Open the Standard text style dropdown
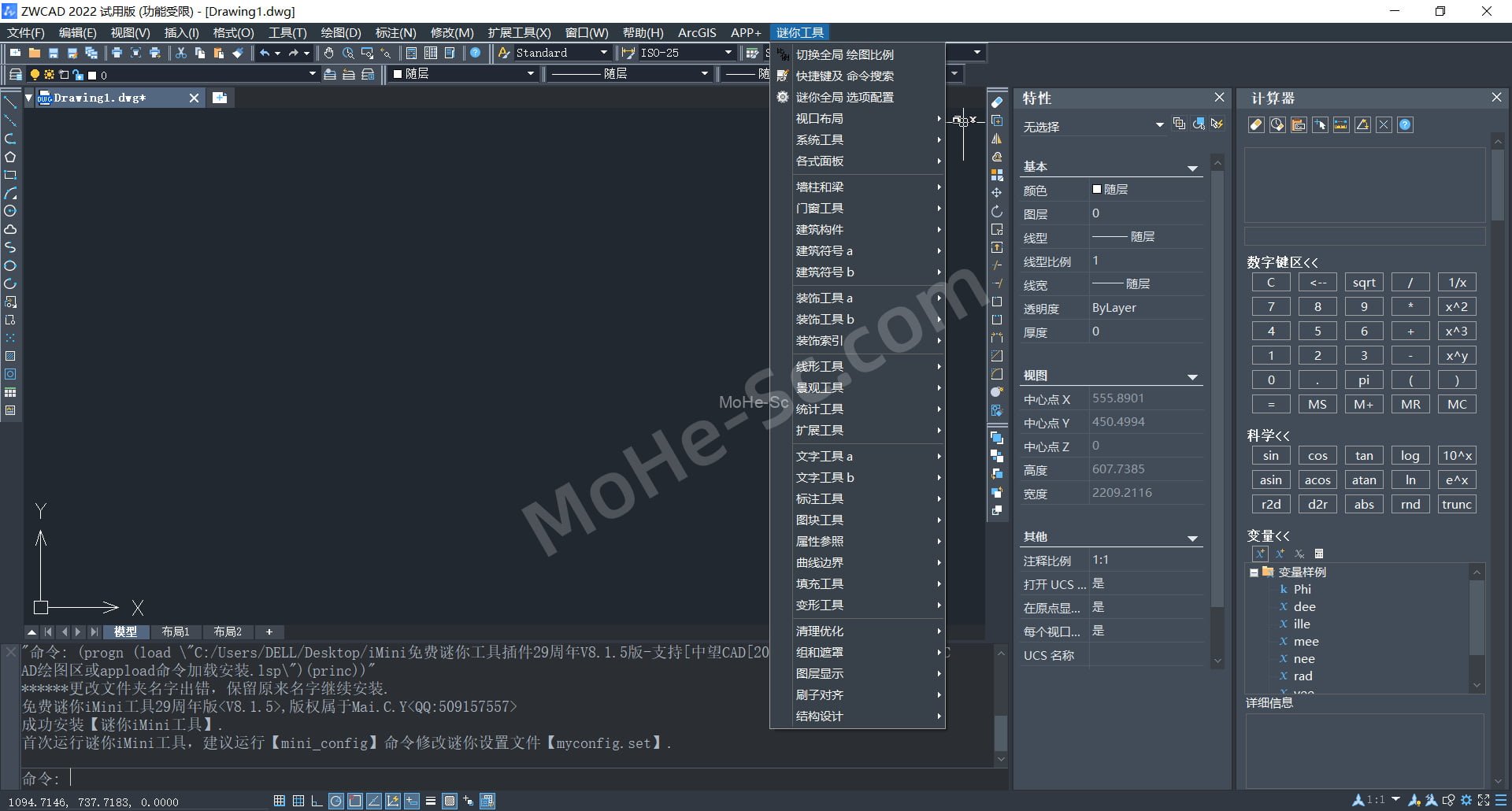The image size is (1512, 811). coord(603,53)
